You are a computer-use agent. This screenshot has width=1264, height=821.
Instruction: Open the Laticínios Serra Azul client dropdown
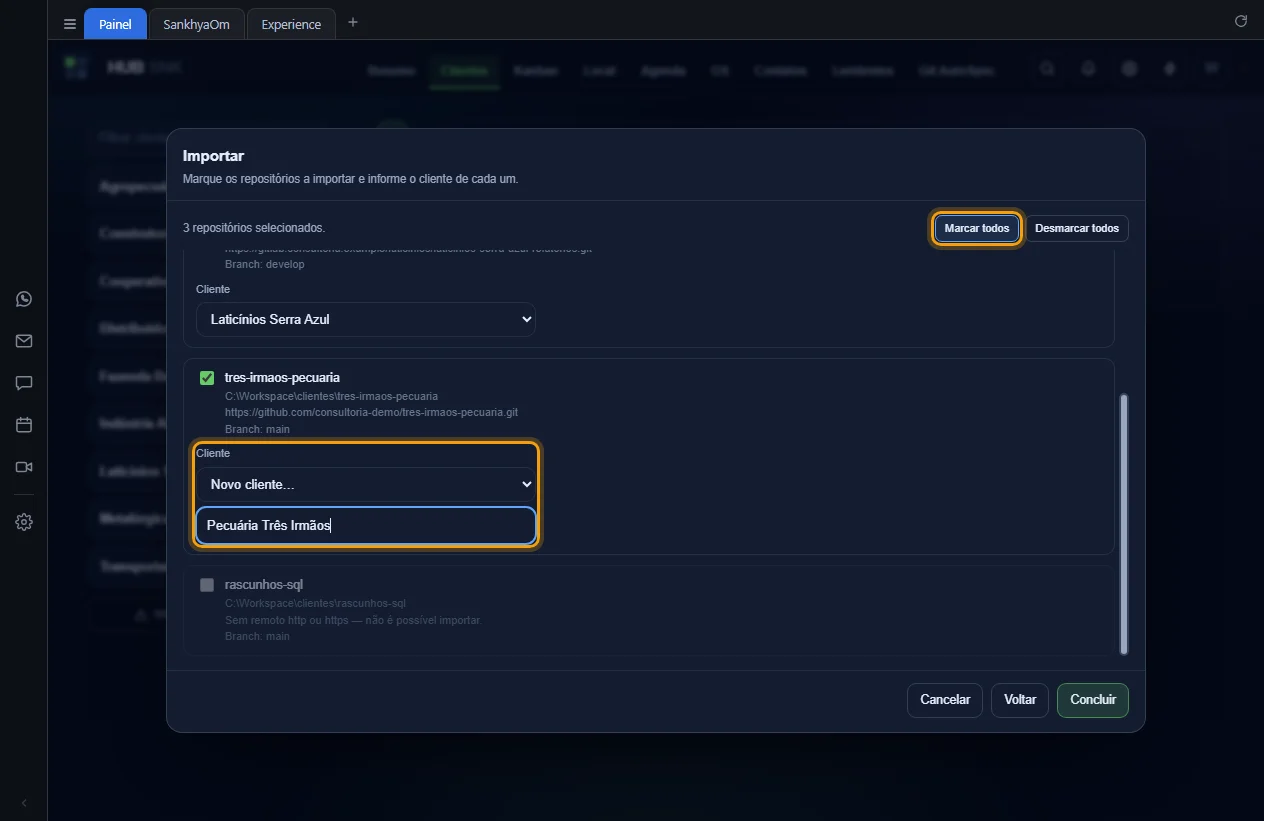coord(366,320)
